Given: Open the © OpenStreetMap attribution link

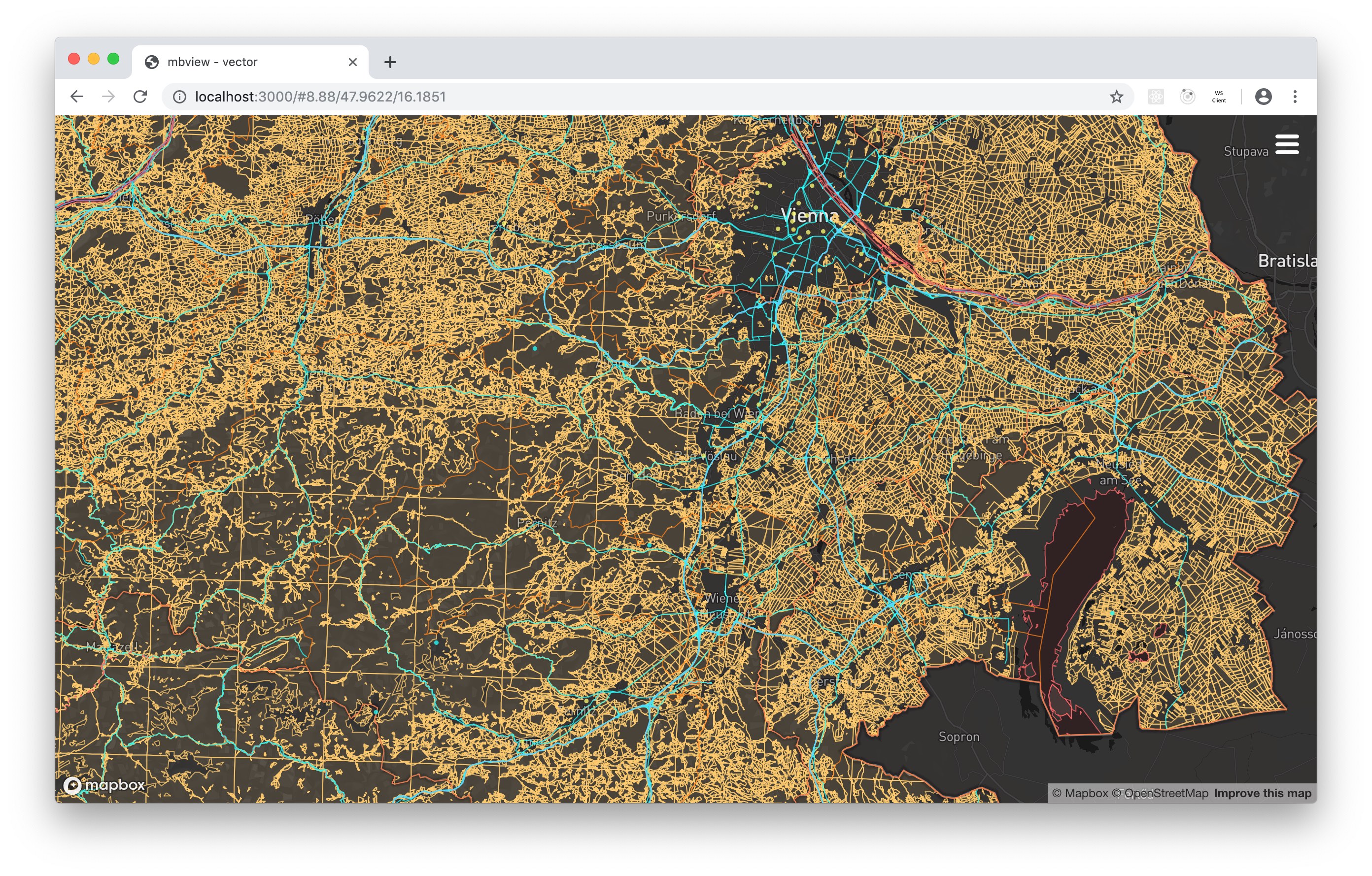Looking at the screenshot, I should point(1160,793).
